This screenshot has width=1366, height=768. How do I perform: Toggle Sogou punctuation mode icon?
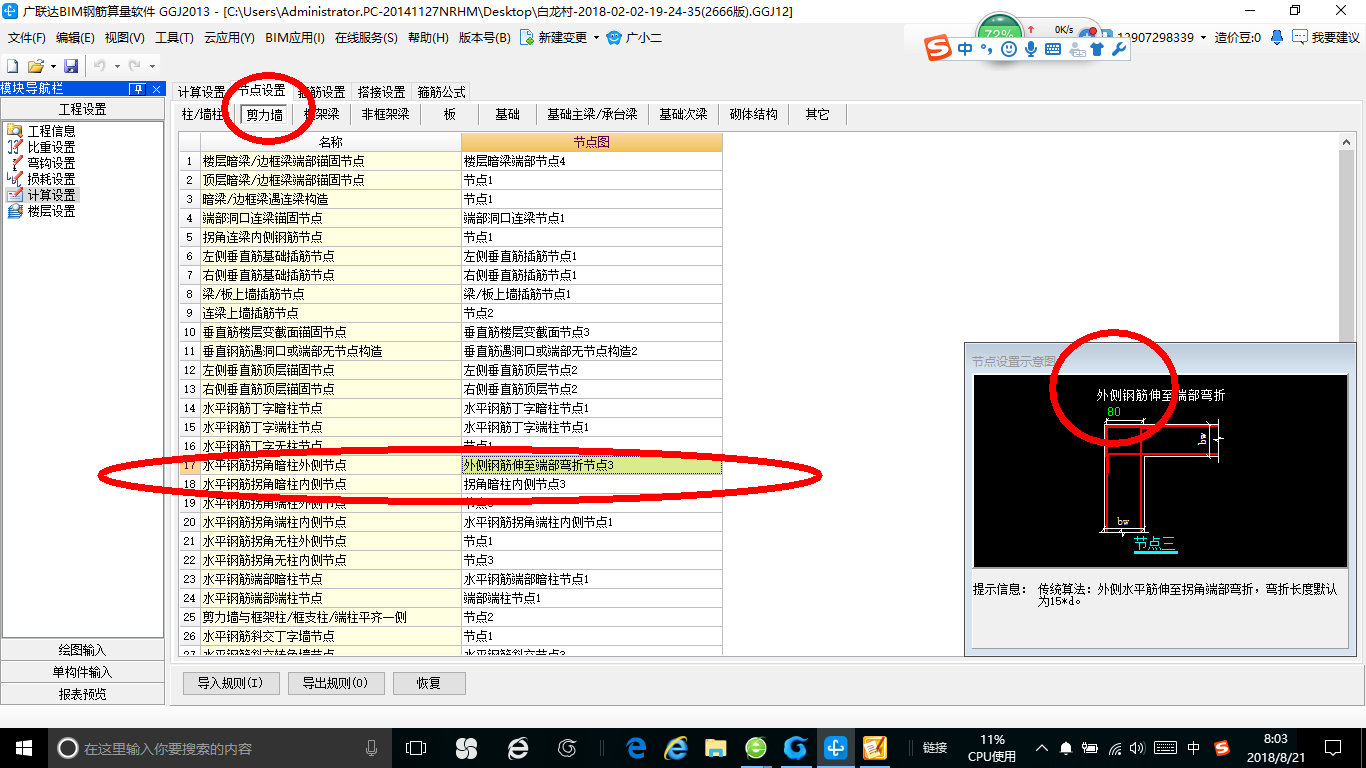click(x=987, y=48)
